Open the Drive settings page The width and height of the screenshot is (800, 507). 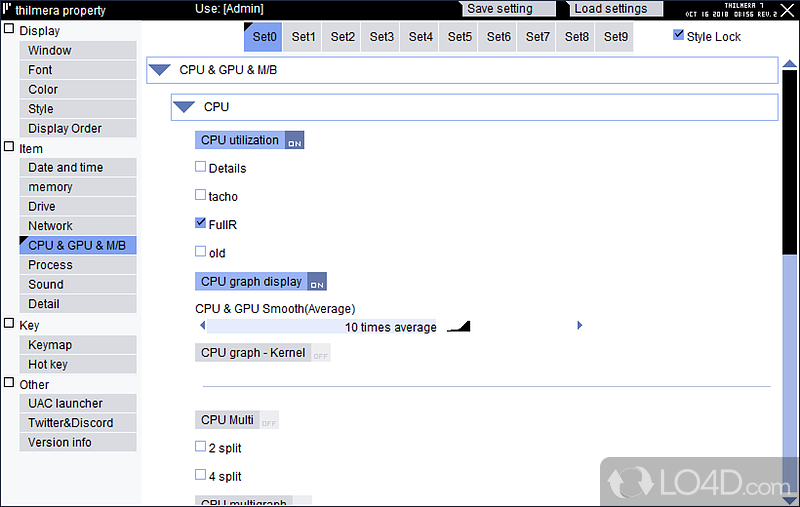pos(78,206)
